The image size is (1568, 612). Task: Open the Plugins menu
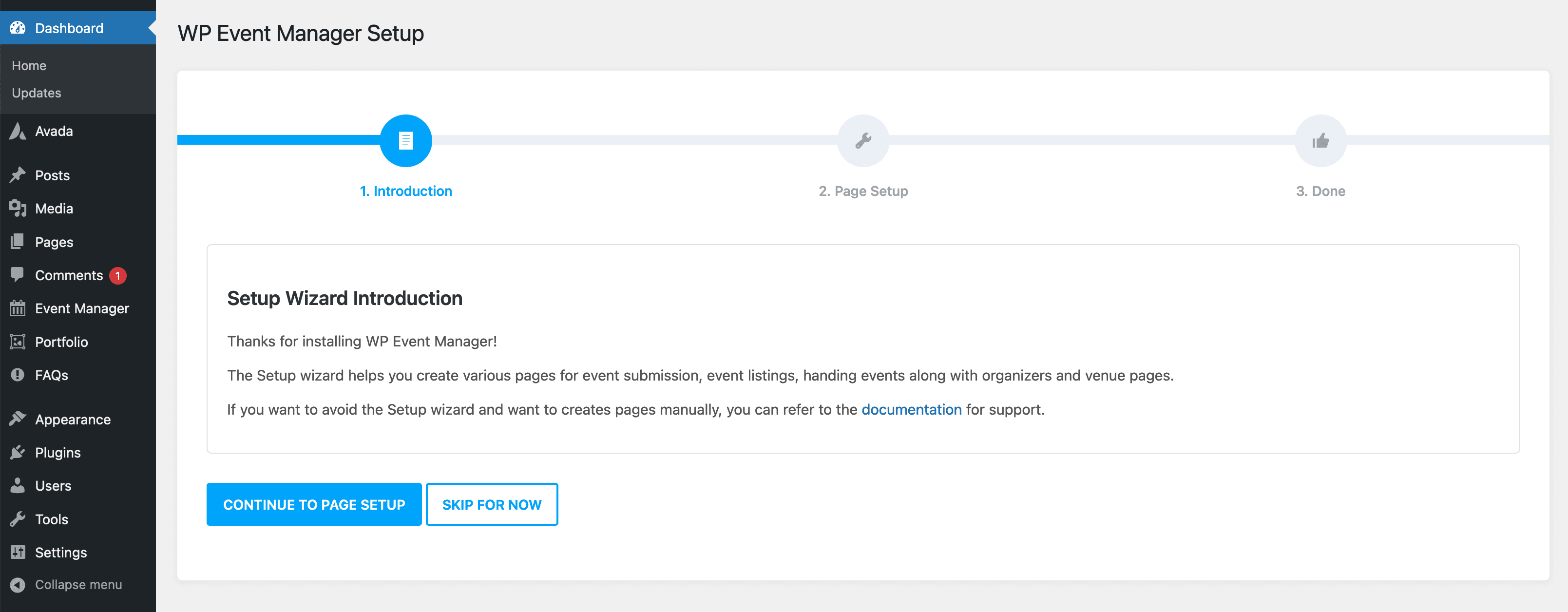click(x=78, y=453)
